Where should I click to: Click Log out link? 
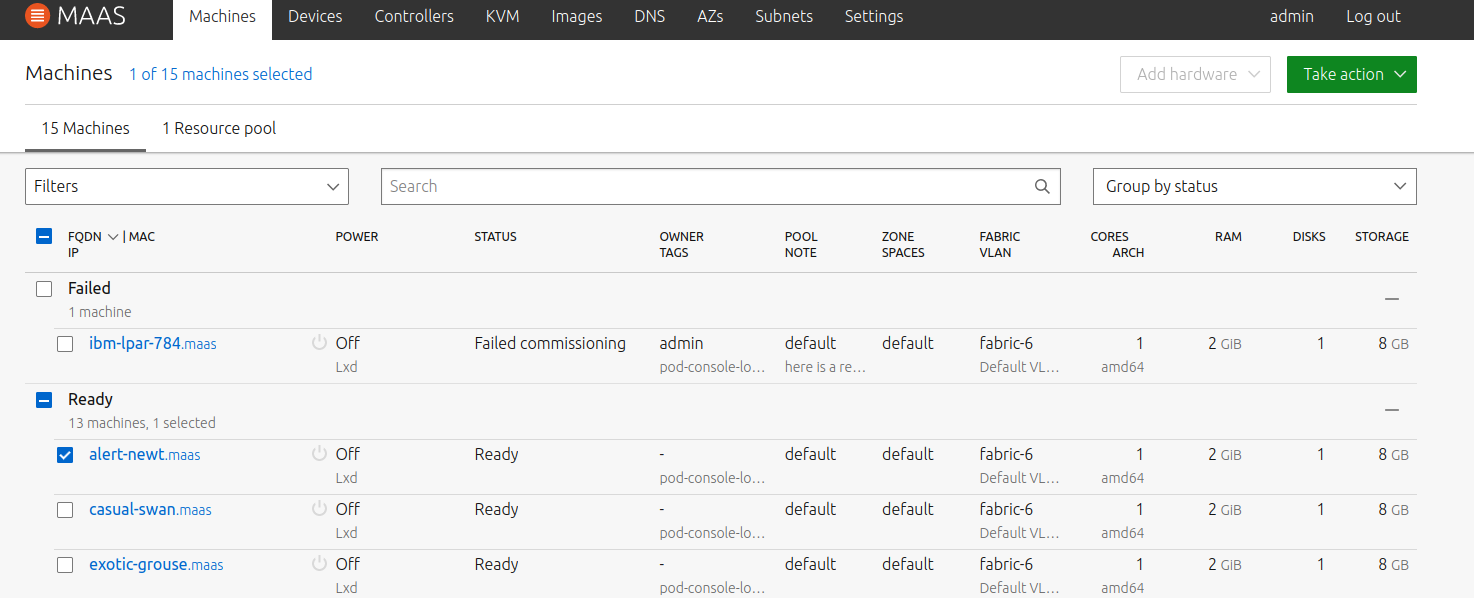tap(1373, 16)
